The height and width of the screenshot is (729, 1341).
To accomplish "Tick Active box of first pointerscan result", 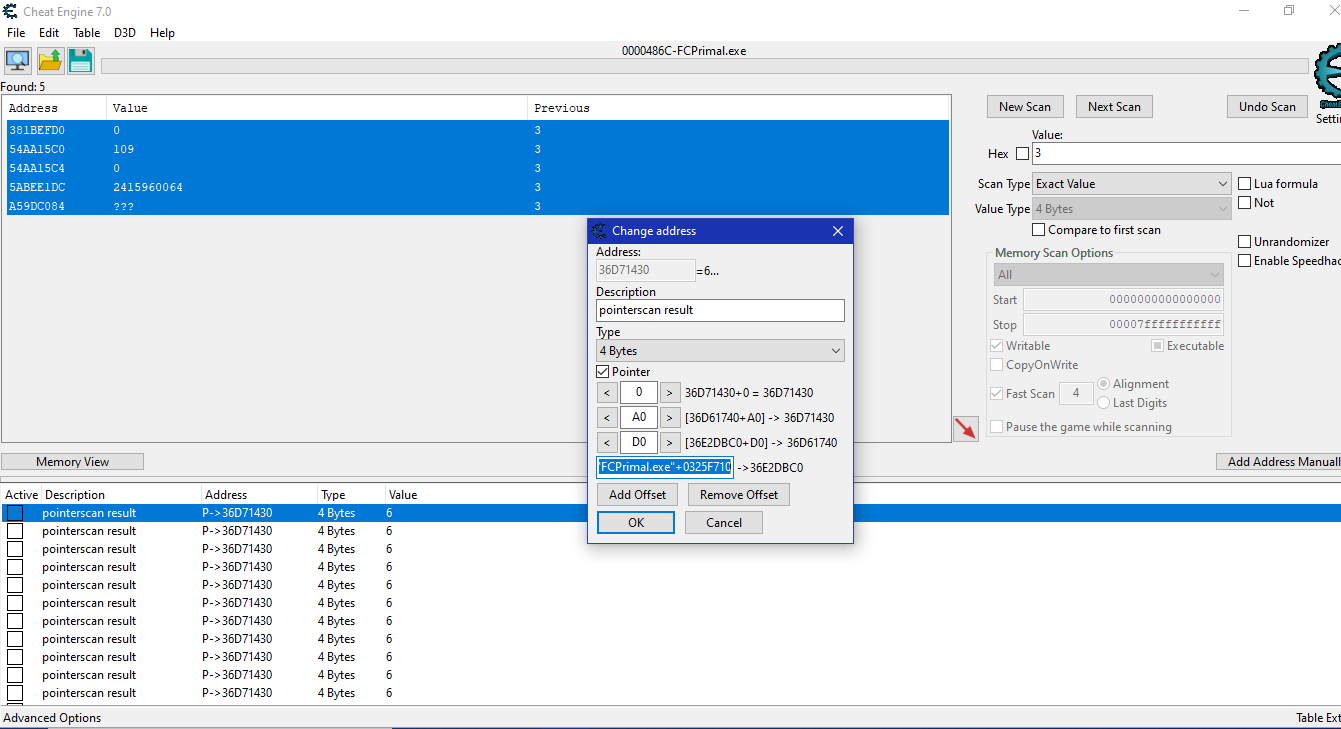I will [15, 513].
